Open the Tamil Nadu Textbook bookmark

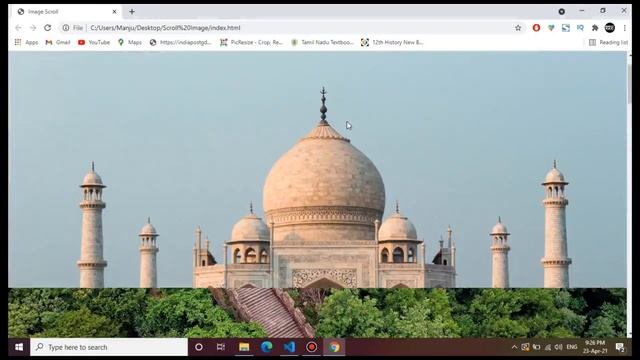322,42
